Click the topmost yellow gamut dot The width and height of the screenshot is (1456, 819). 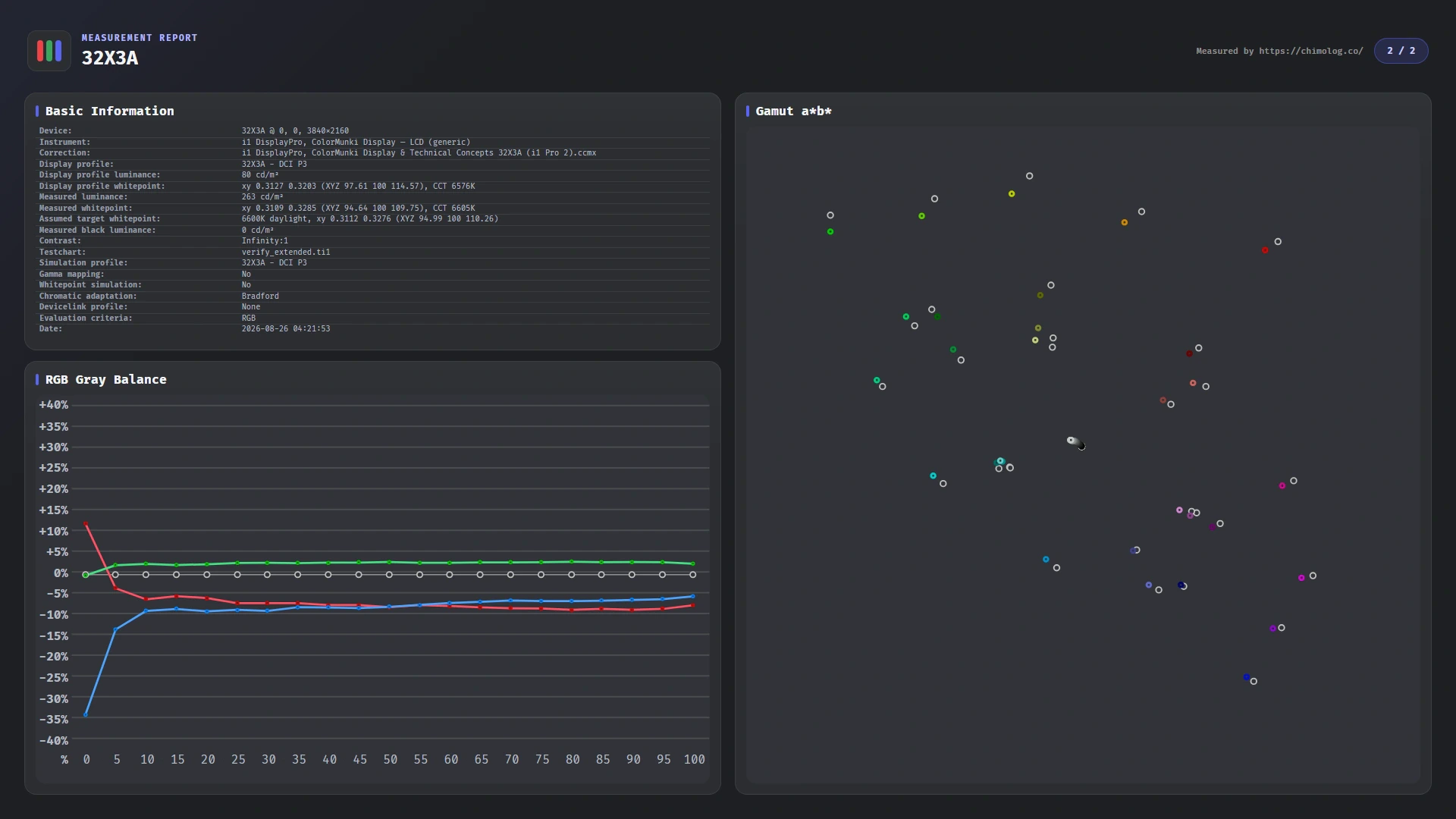(x=1012, y=194)
